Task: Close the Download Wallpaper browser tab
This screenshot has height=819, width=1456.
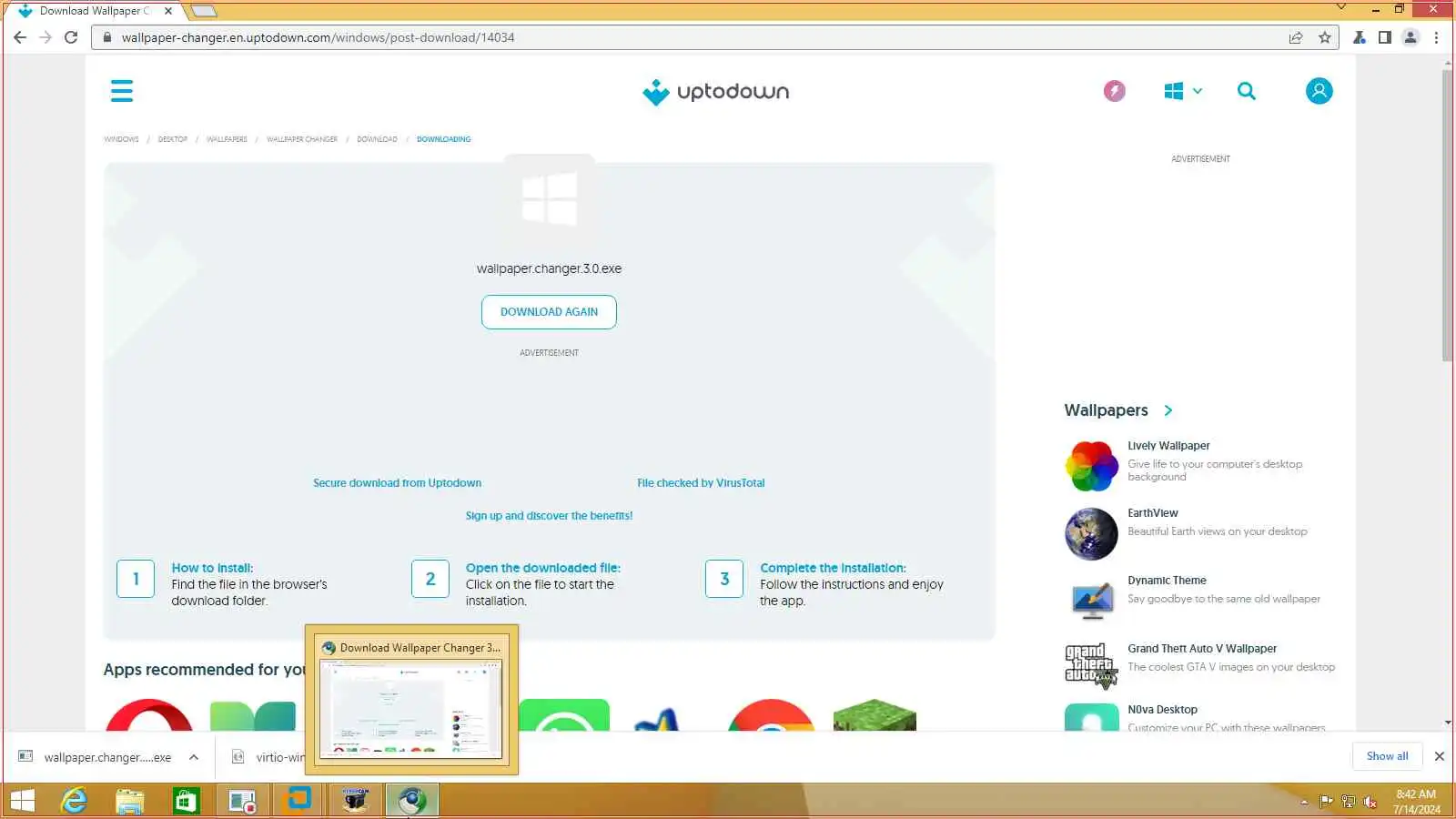Action: [x=168, y=11]
